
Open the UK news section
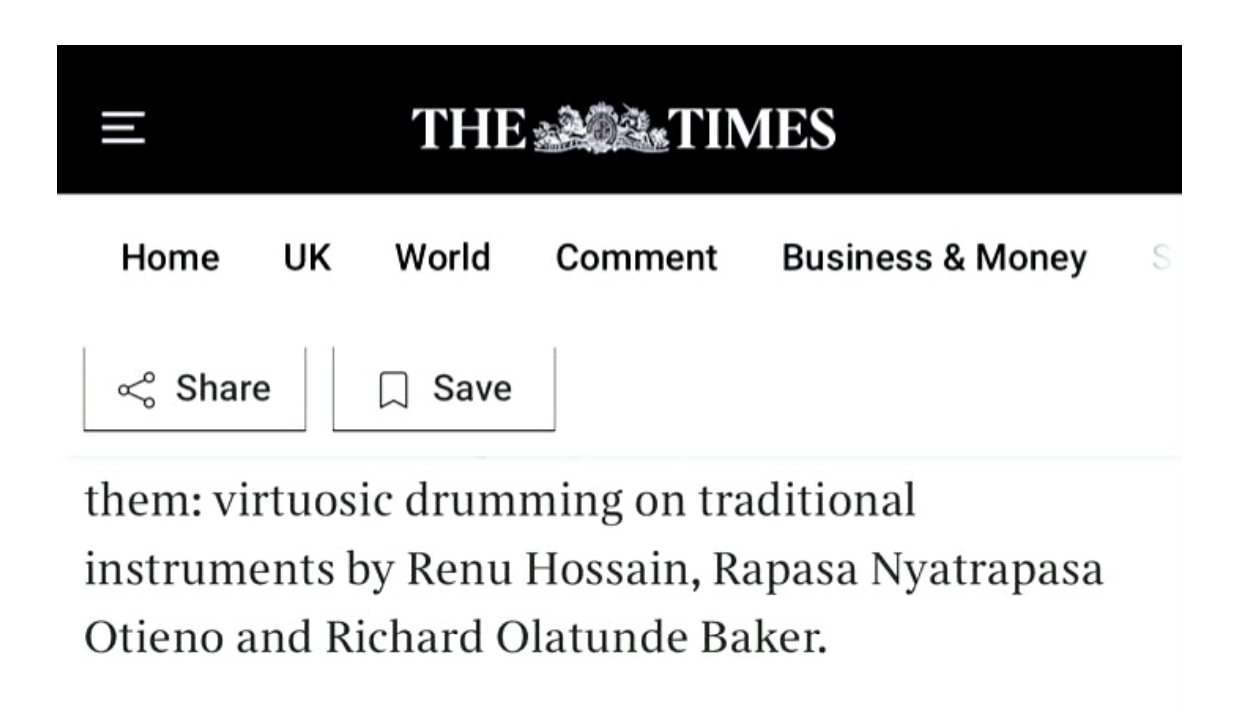click(x=307, y=258)
